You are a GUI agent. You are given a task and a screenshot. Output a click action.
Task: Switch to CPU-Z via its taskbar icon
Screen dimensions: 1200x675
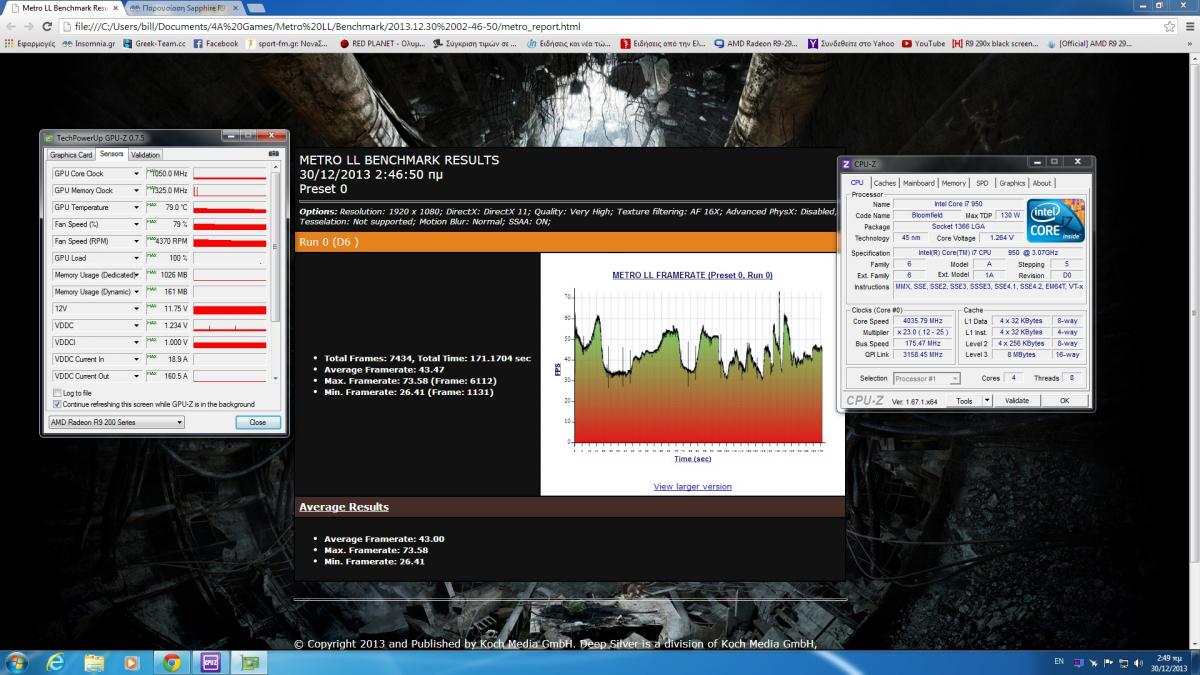(x=211, y=662)
